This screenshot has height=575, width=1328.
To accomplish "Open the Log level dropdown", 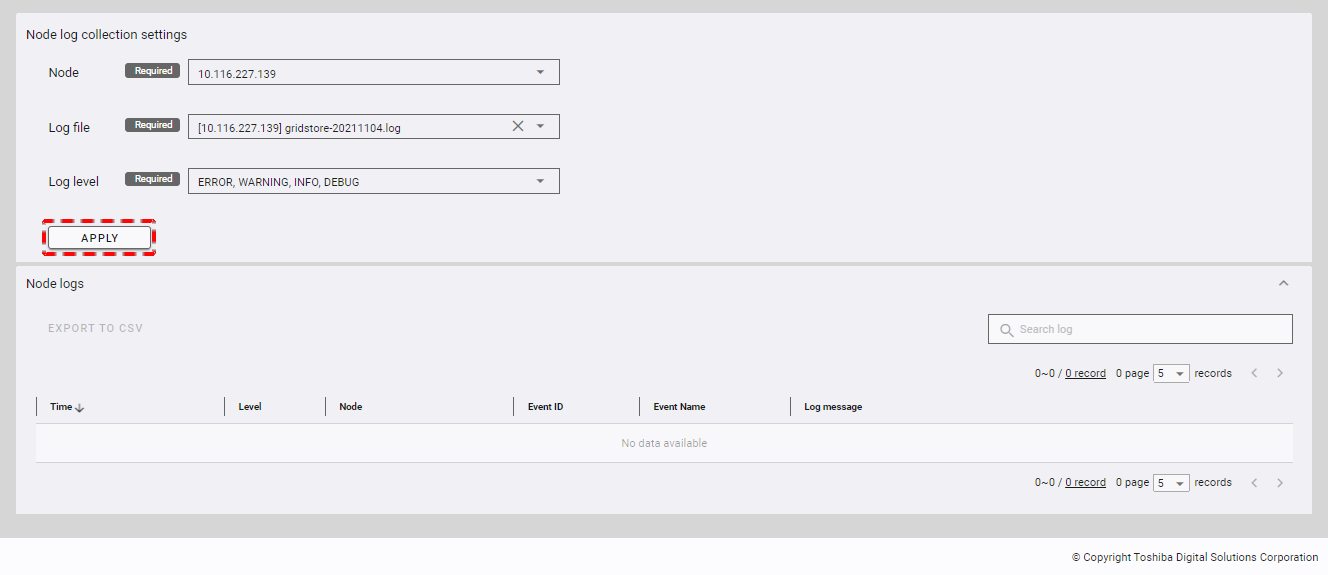I will [x=540, y=181].
